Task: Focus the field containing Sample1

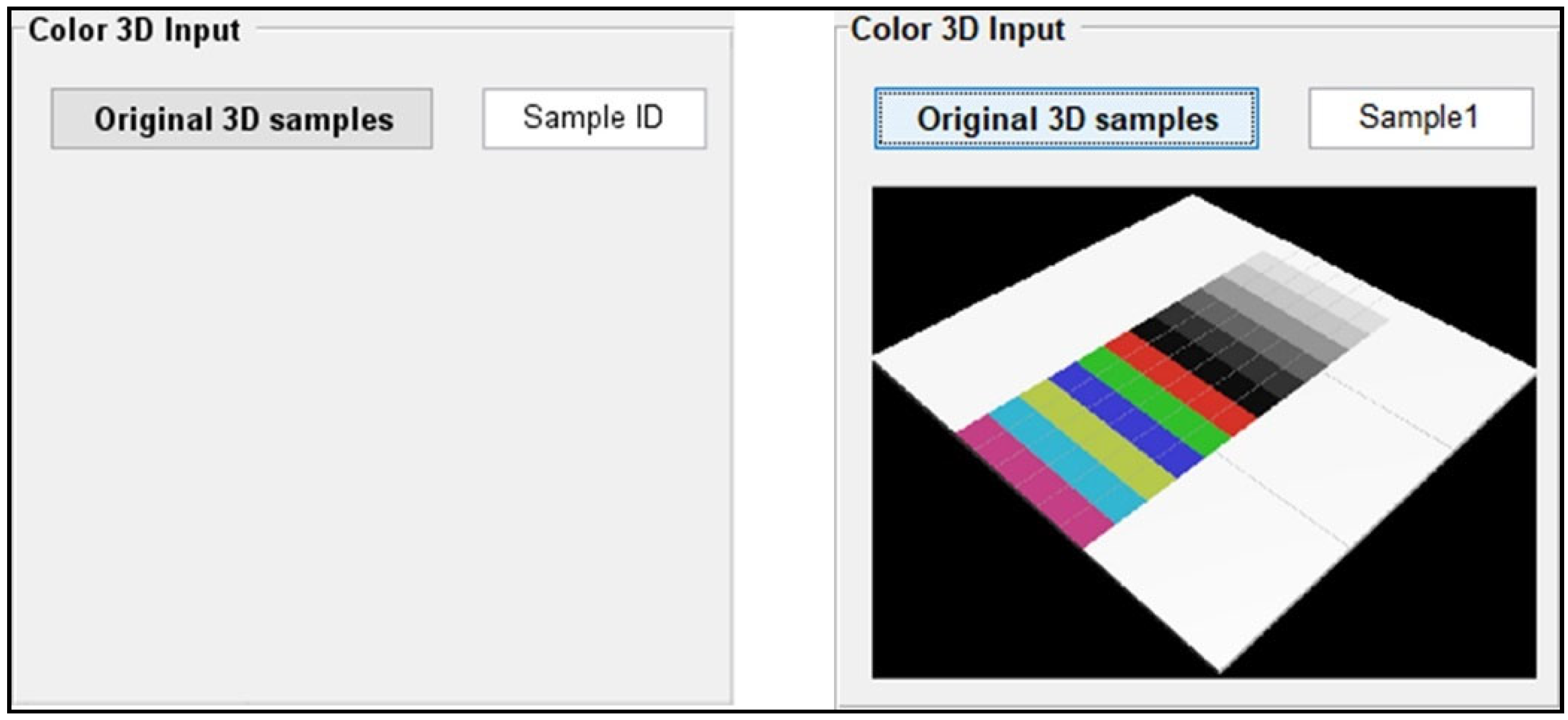Action: (1420, 119)
